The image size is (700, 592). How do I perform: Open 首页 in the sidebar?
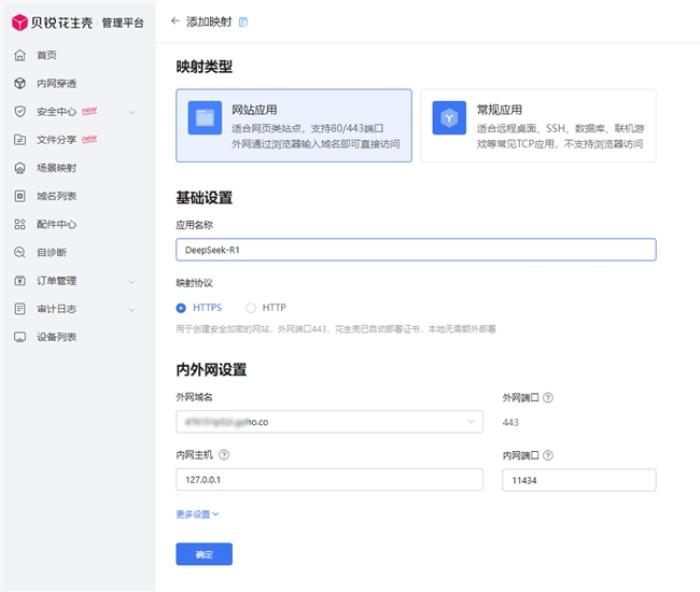(x=46, y=55)
